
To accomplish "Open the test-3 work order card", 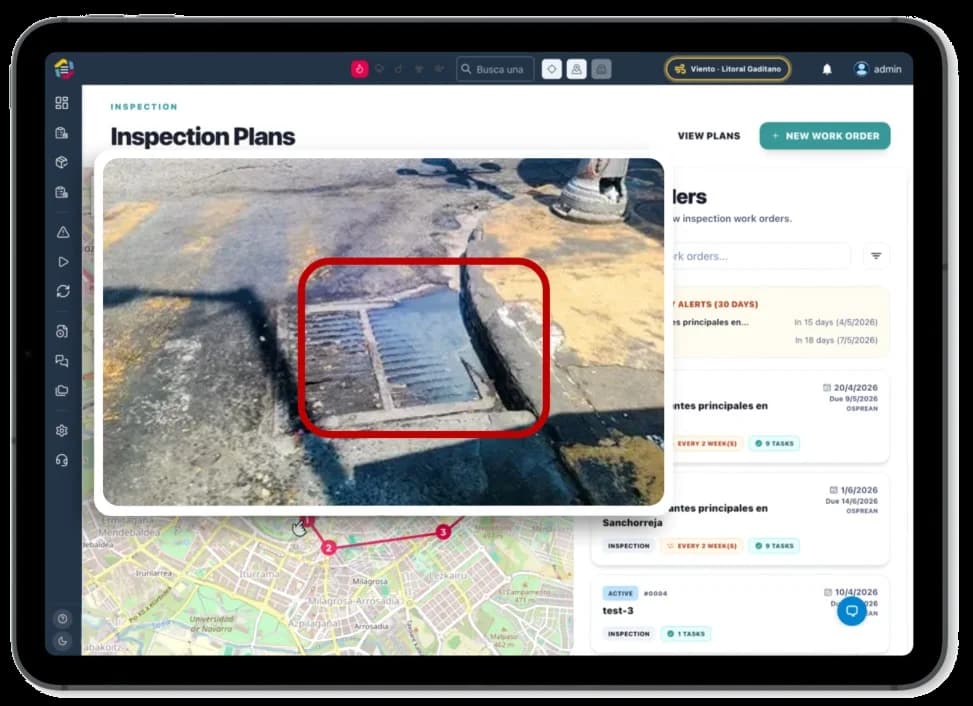I will click(x=740, y=614).
